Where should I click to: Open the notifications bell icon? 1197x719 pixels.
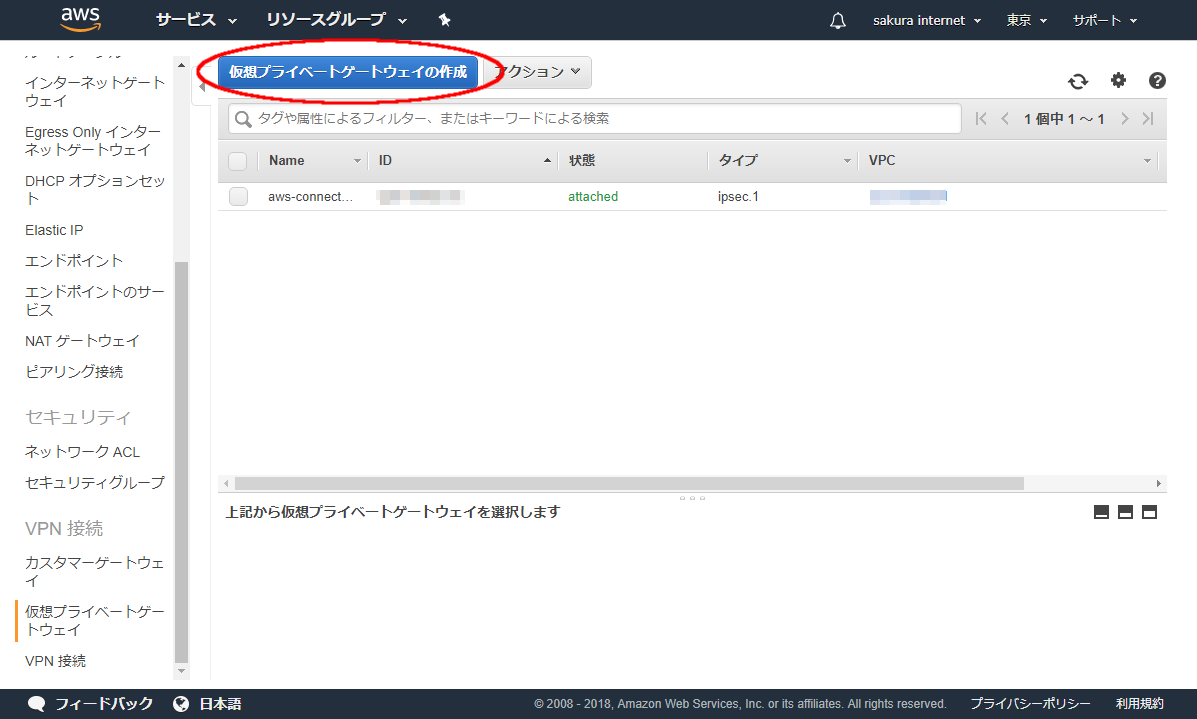[838, 21]
